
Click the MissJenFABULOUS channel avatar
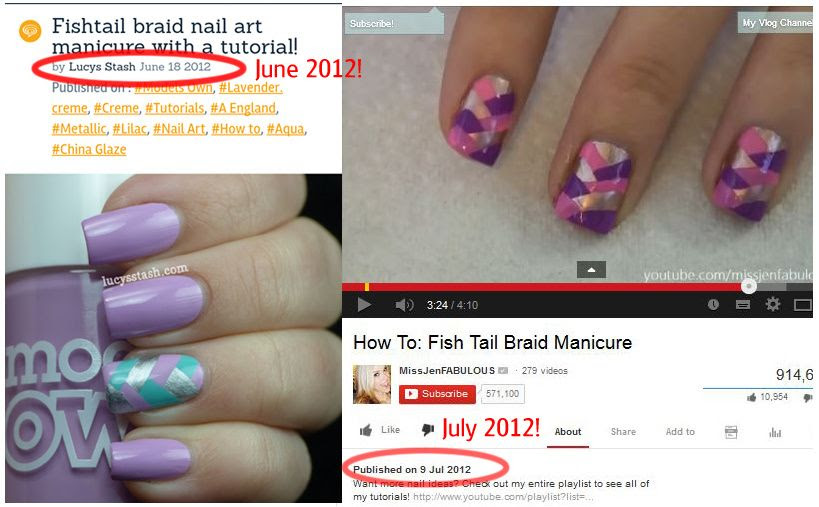pos(372,384)
